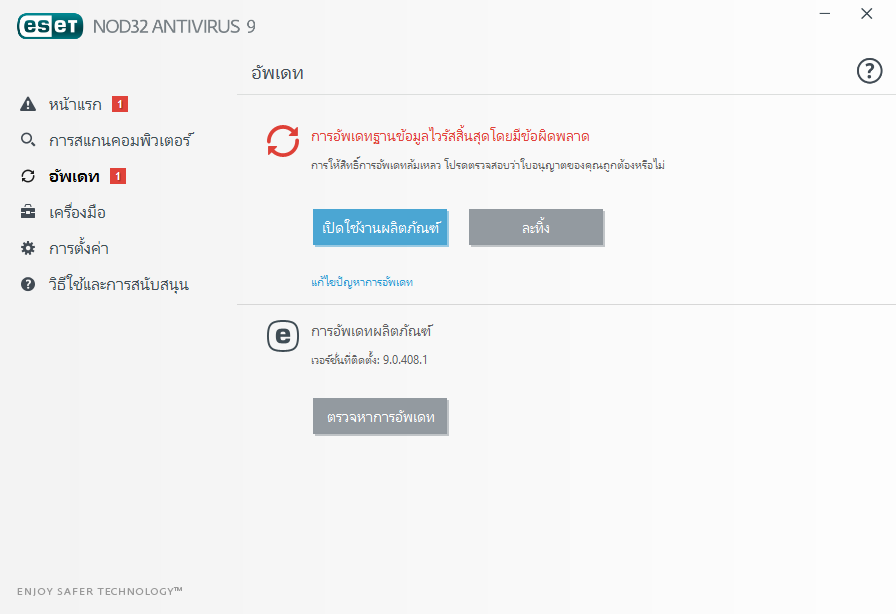This screenshot has width=896, height=614.
Task: Select อัพเดท in the sidebar
Action: point(74,176)
